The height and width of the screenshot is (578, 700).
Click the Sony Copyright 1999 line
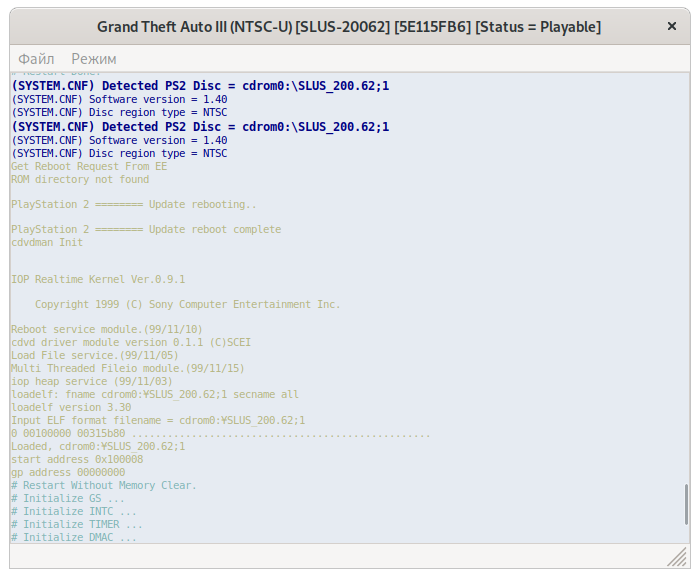tap(188, 304)
